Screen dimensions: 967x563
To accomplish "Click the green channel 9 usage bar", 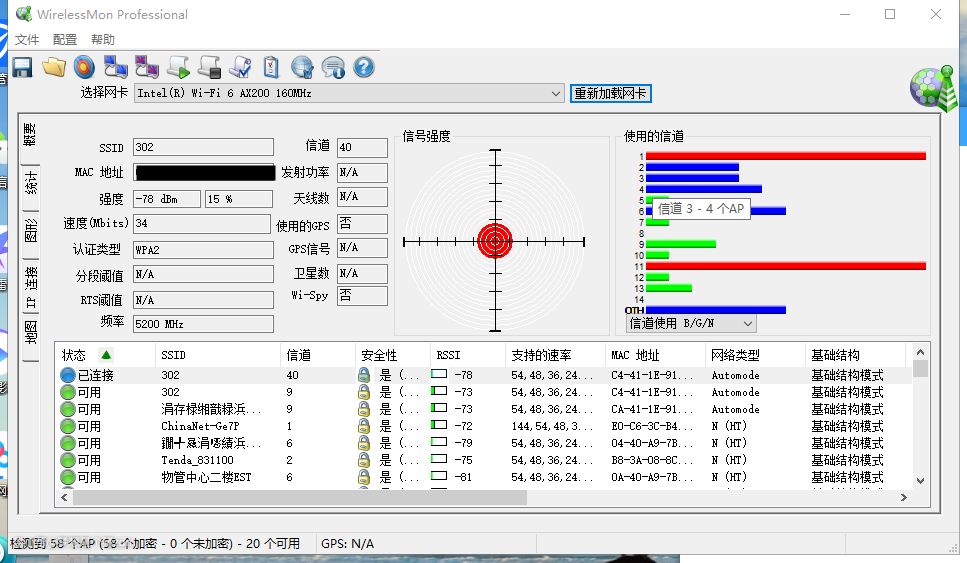I will tap(681, 244).
